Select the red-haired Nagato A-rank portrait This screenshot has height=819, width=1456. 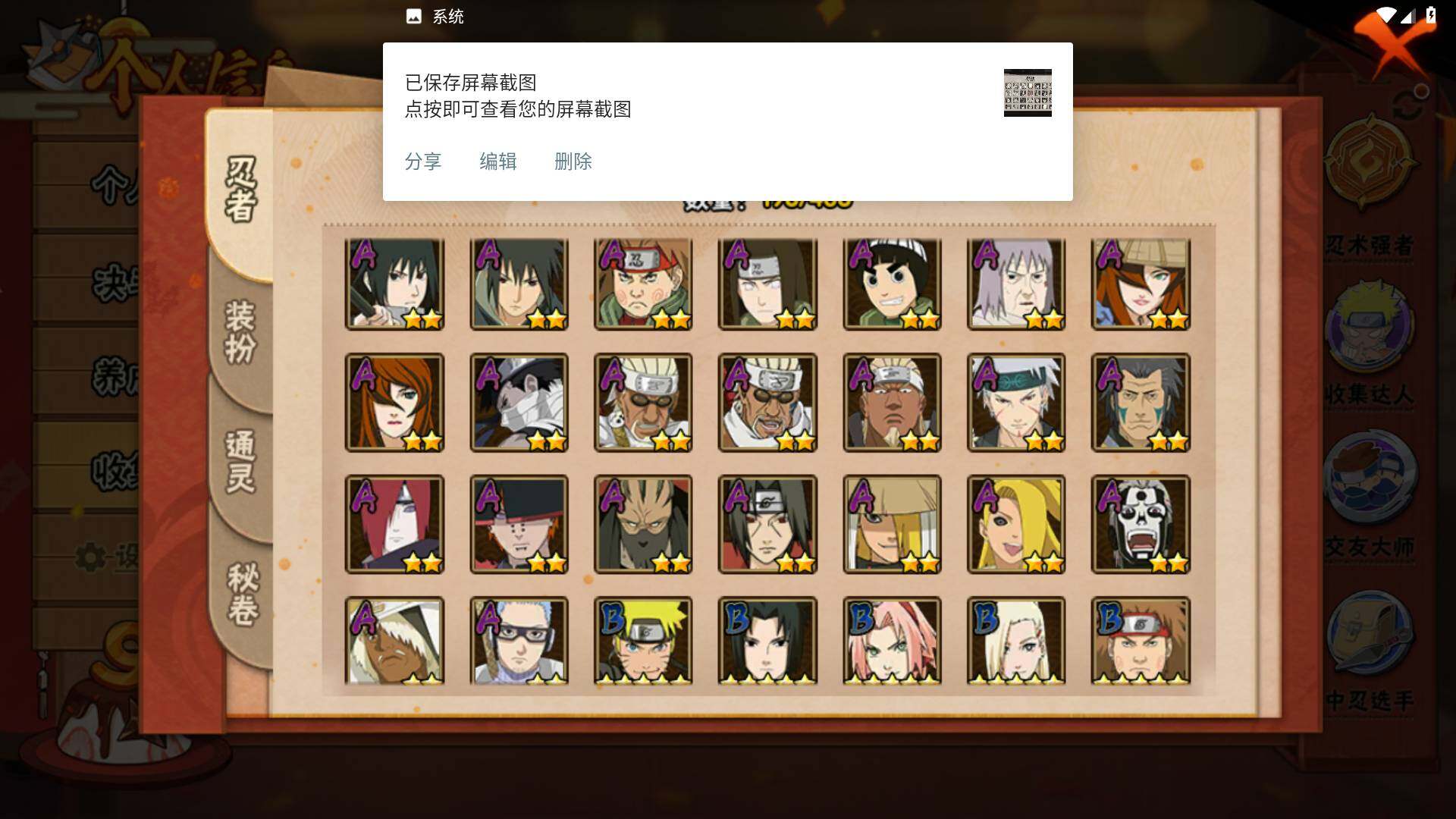coord(394,524)
